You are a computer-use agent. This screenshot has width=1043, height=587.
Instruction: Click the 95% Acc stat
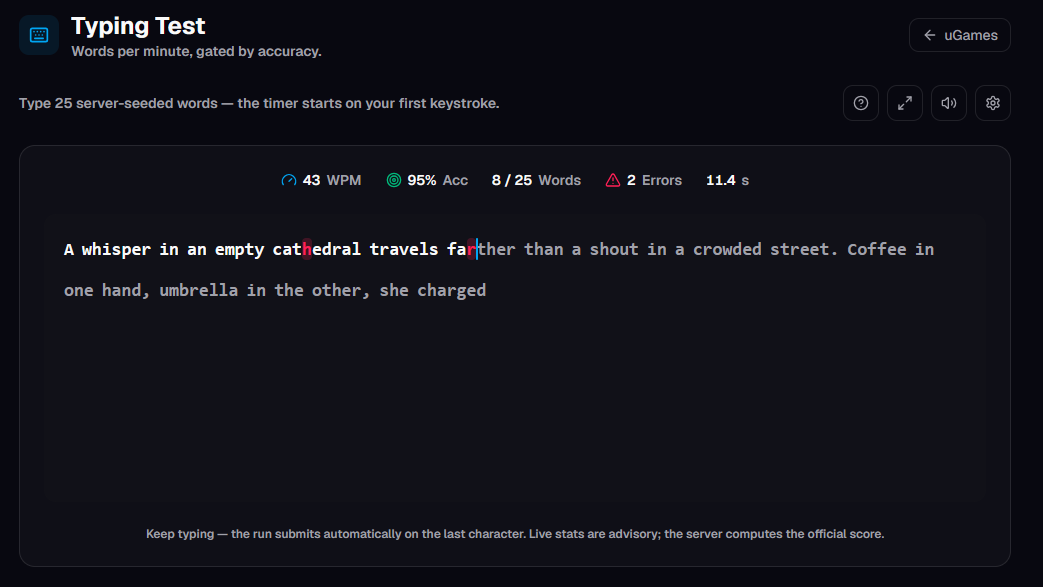[427, 180]
